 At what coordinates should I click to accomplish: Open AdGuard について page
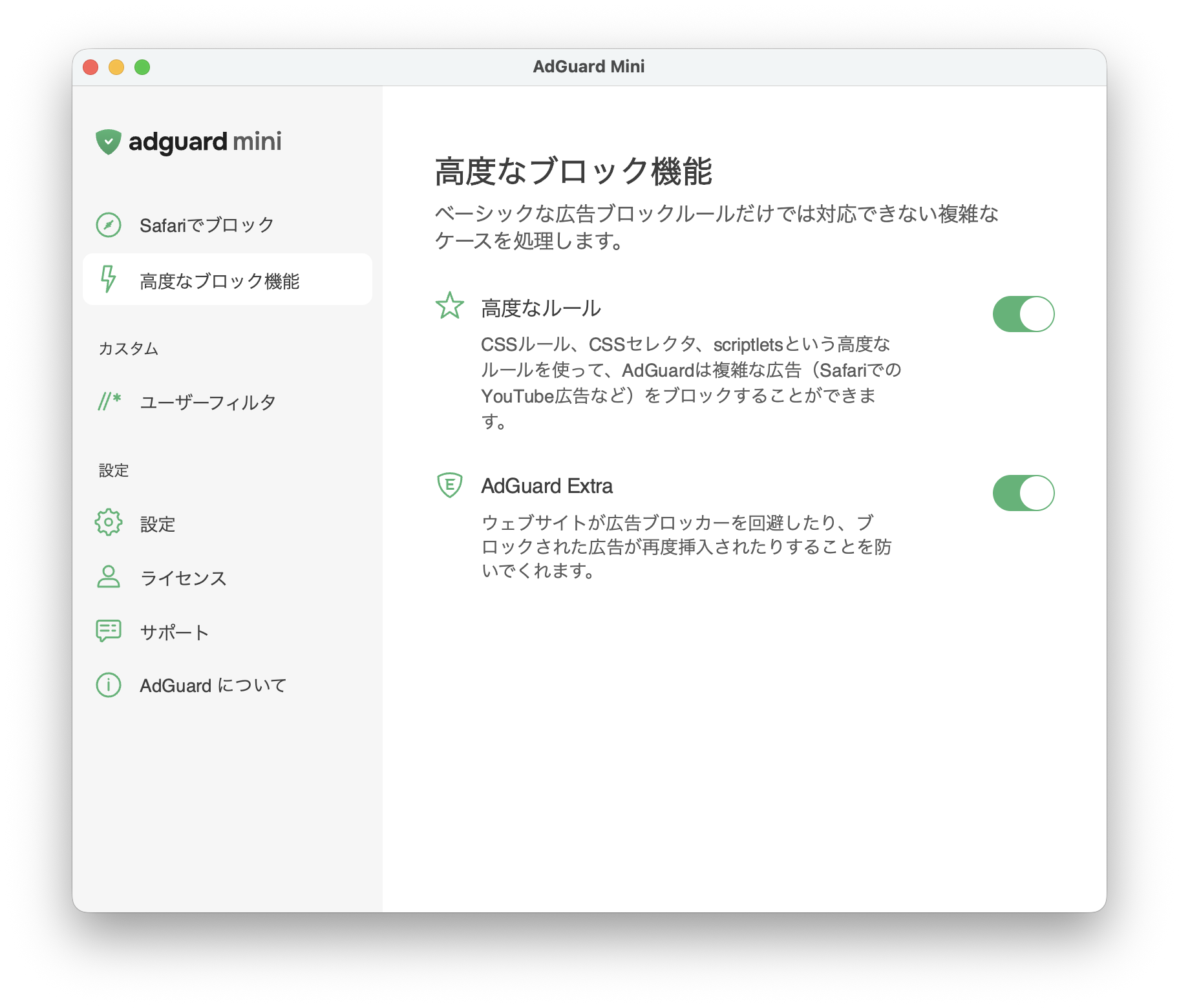tap(228, 685)
